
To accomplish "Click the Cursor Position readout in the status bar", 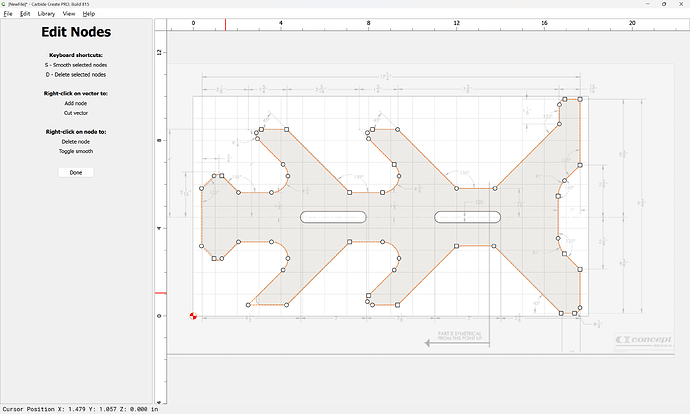I will tap(80, 409).
